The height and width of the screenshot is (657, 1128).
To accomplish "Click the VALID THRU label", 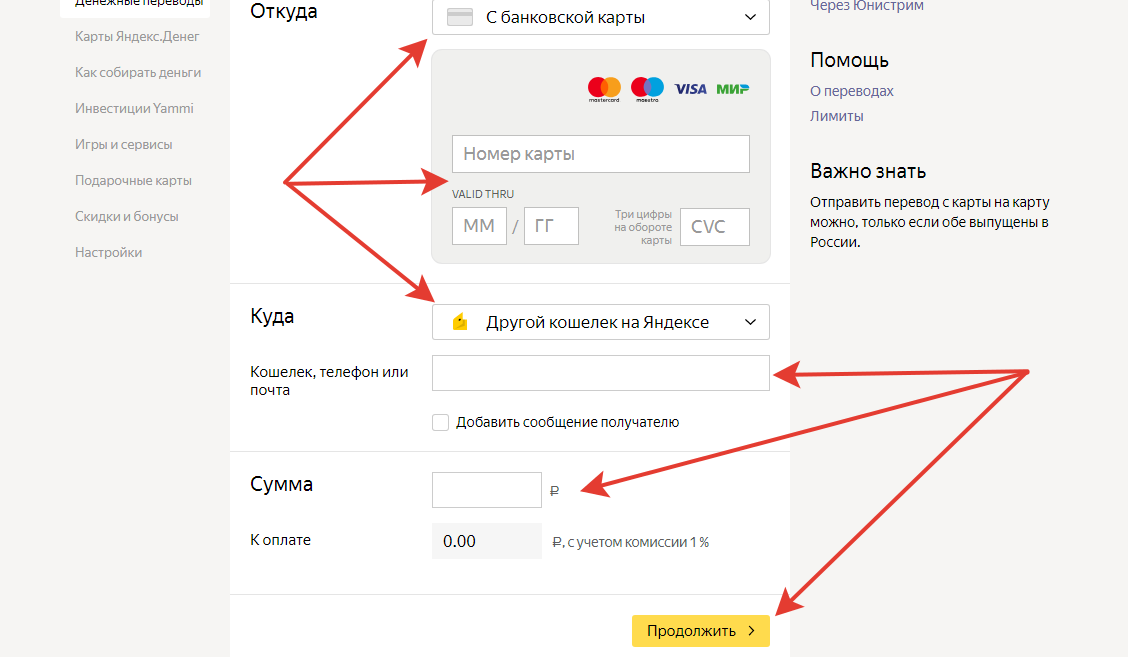I will [x=483, y=194].
